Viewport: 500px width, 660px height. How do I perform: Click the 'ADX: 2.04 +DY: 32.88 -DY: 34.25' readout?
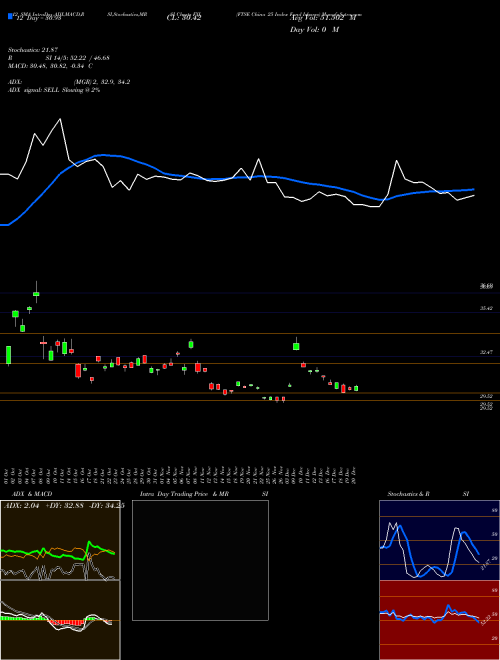point(64,506)
